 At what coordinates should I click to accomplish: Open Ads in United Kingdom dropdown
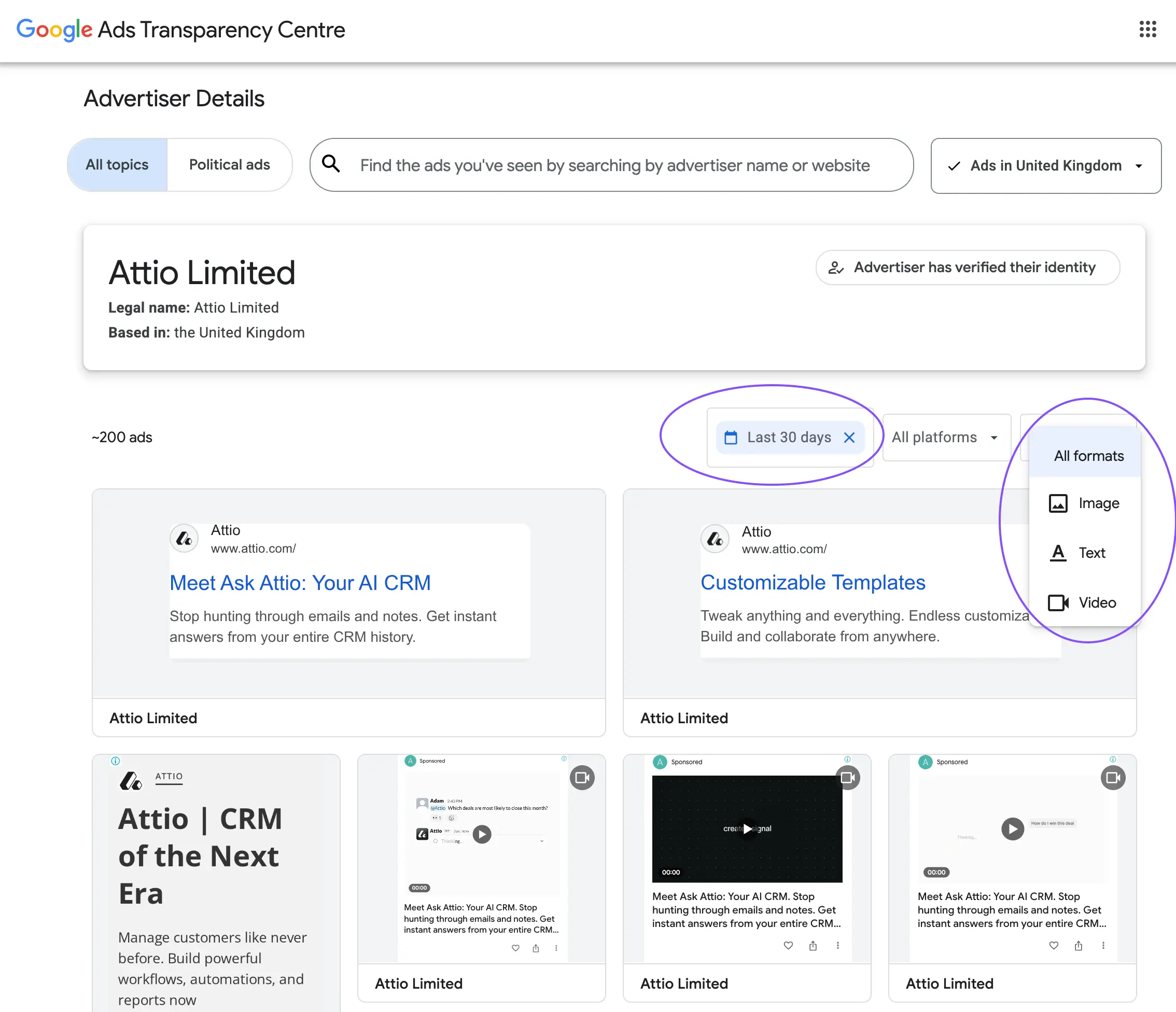pyautogui.click(x=1045, y=166)
